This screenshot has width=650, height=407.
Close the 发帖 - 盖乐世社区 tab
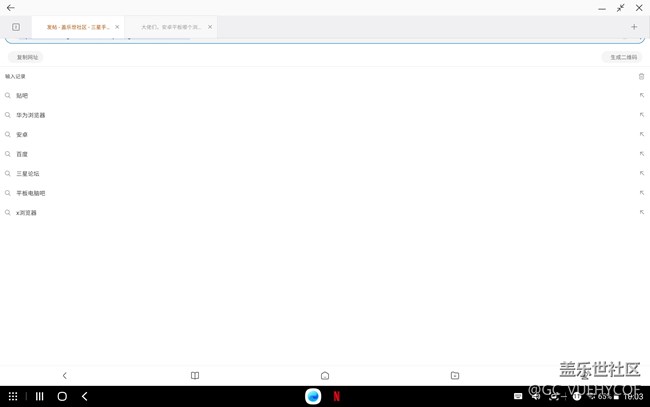pyautogui.click(x=117, y=27)
